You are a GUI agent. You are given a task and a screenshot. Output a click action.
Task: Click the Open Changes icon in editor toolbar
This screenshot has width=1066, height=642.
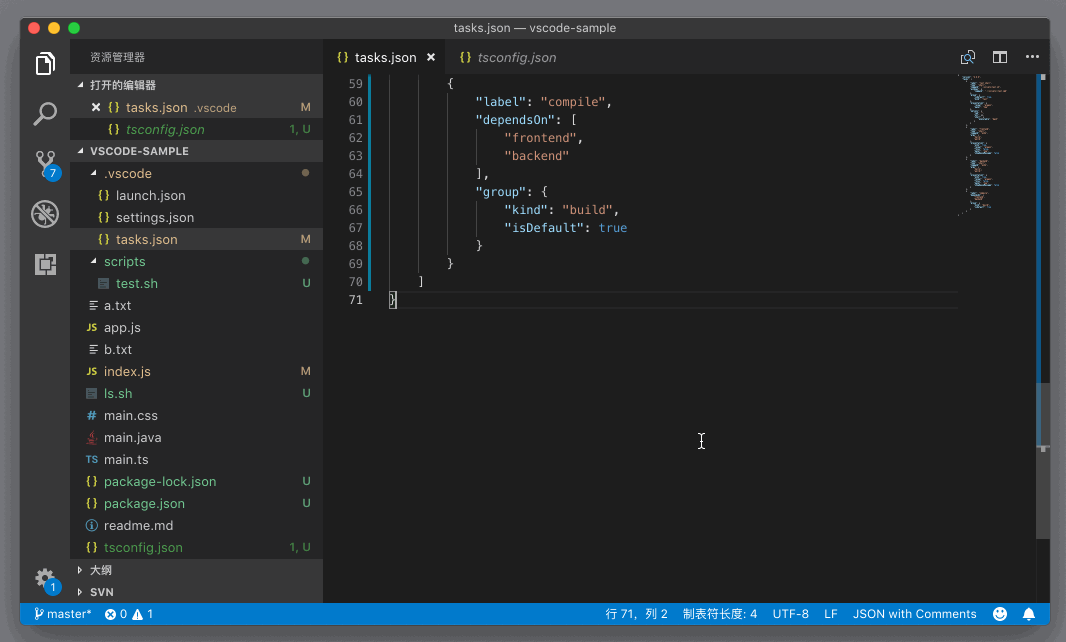pos(968,57)
